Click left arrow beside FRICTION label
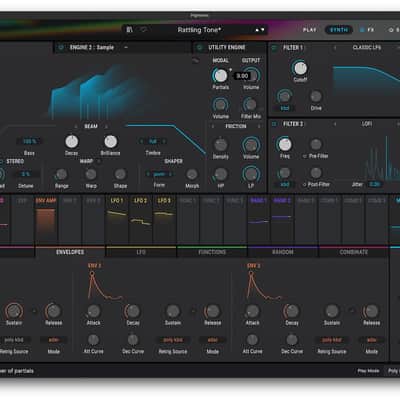Viewport: 400px width, 400px height. pyautogui.click(x=213, y=126)
